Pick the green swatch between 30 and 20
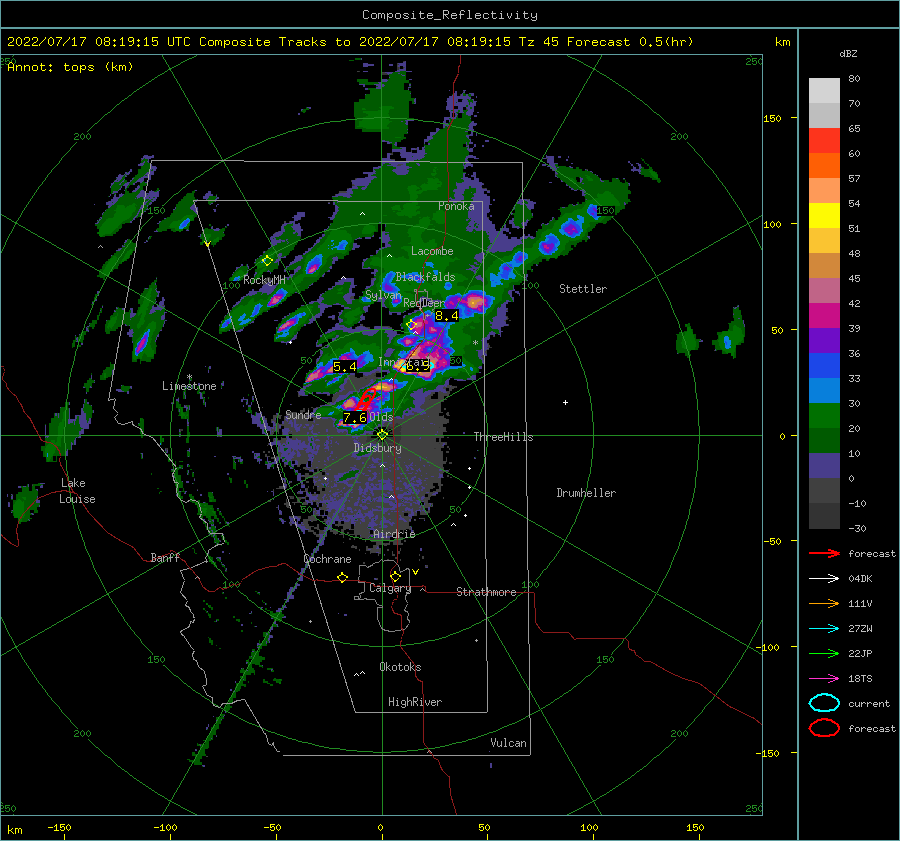 click(824, 415)
